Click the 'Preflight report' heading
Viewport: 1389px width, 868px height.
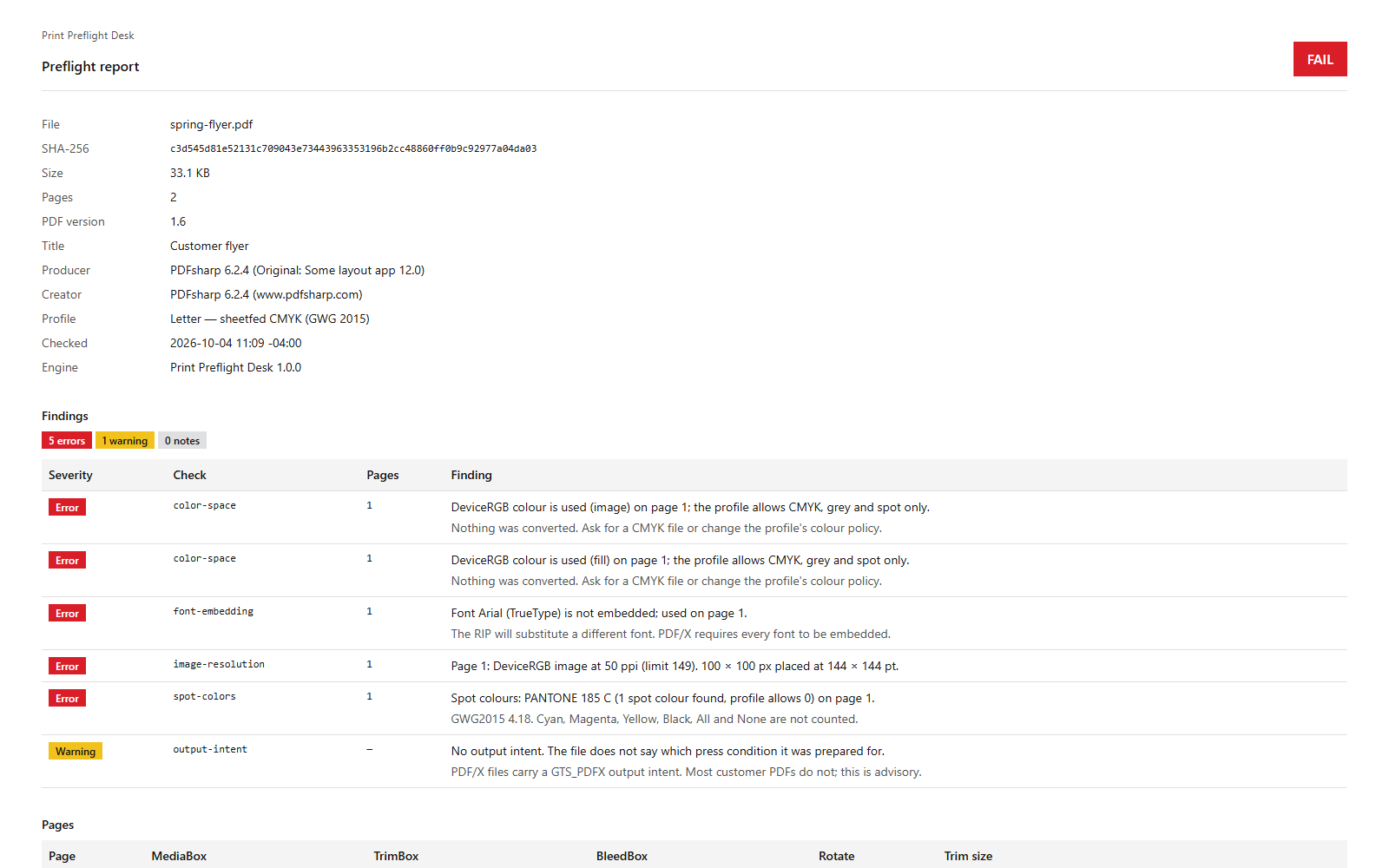coord(90,67)
